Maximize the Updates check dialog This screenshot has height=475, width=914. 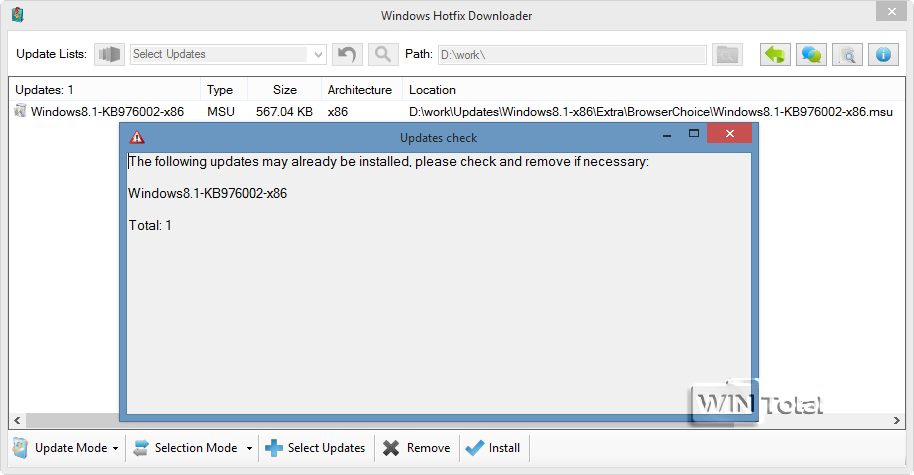[694, 133]
